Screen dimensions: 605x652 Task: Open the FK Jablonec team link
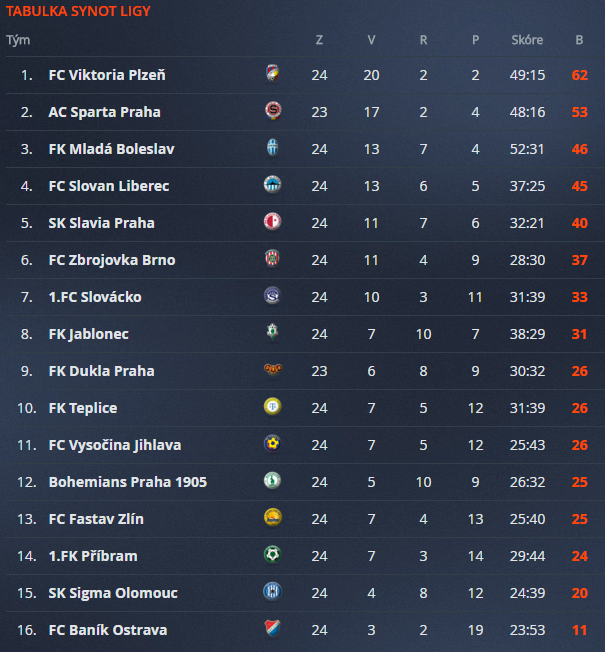point(89,334)
